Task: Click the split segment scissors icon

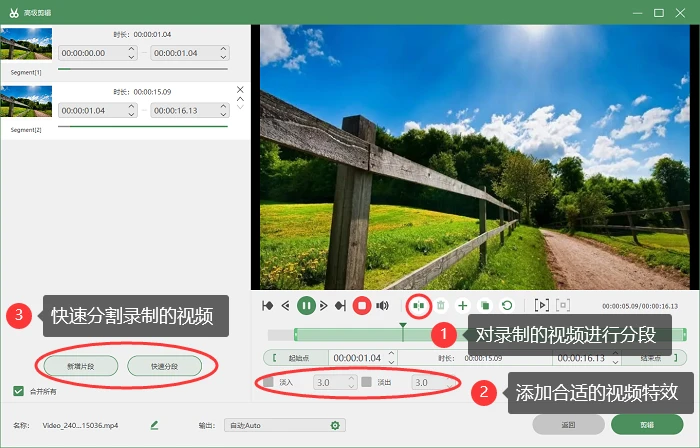Action: tap(418, 306)
